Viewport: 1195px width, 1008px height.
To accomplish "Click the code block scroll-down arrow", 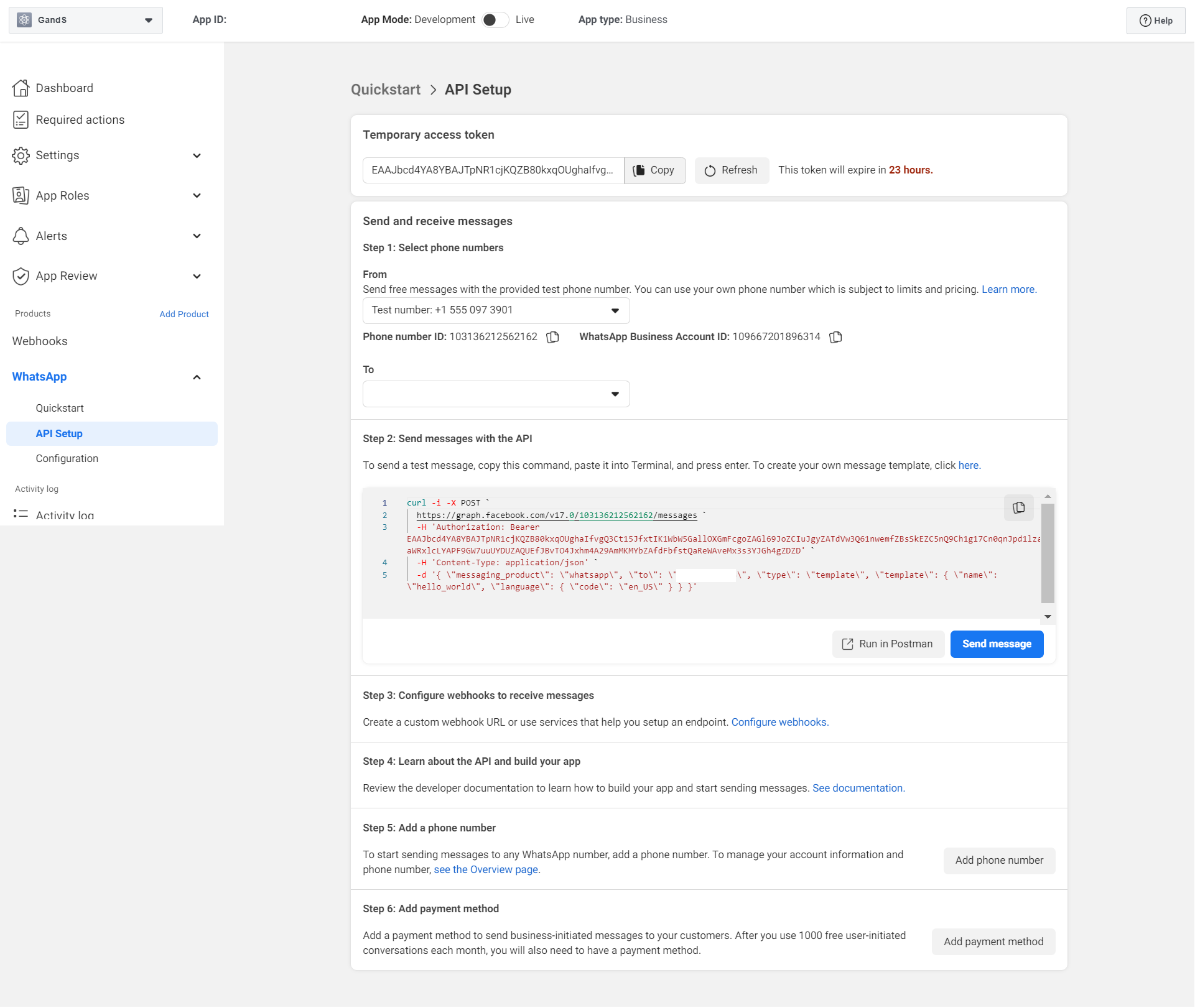I will click(x=1048, y=617).
